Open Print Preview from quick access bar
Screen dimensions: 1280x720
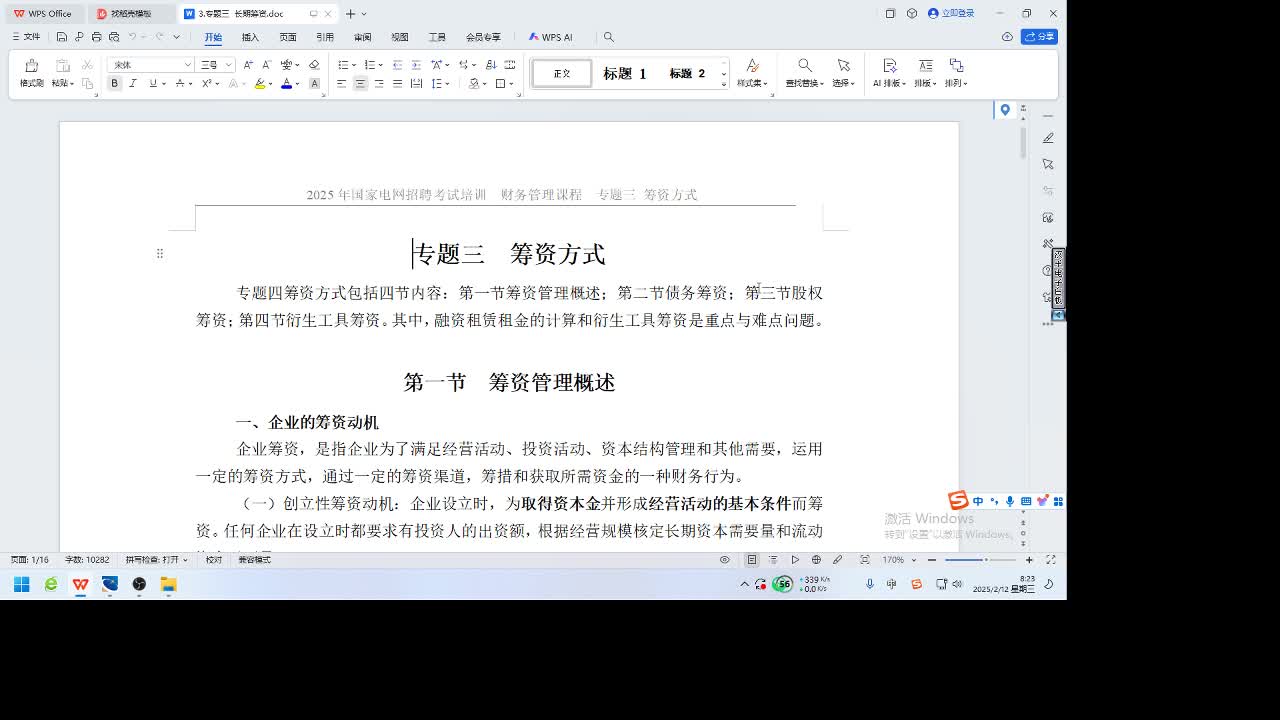(x=114, y=37)
